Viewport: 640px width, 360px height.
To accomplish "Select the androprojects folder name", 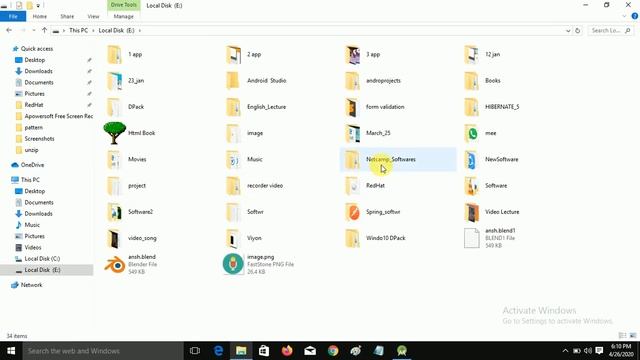I will point(383,81).
